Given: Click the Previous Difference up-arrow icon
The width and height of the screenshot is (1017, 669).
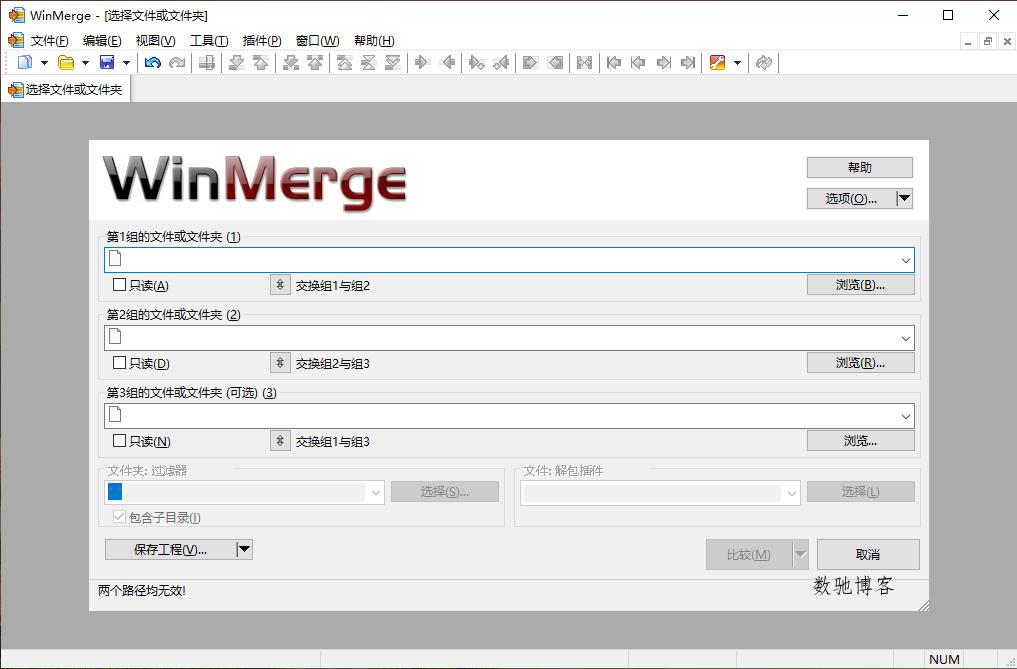Looking at the screenshot, I should point(261,62).
